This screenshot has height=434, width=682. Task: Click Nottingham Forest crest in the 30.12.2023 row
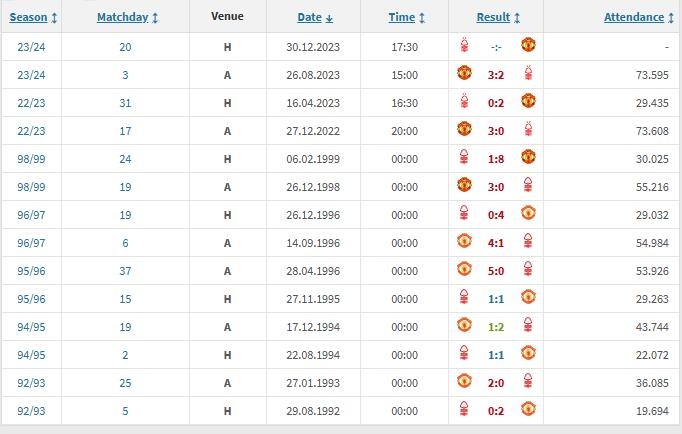pyautogui.click(x=464, y=45)
